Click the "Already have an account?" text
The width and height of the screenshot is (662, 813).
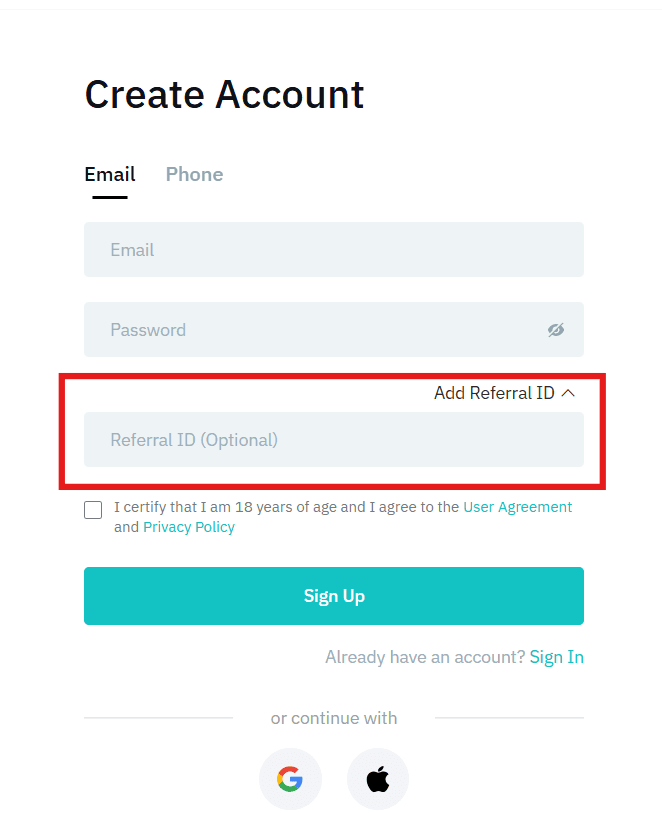click(x=425, y=657)
